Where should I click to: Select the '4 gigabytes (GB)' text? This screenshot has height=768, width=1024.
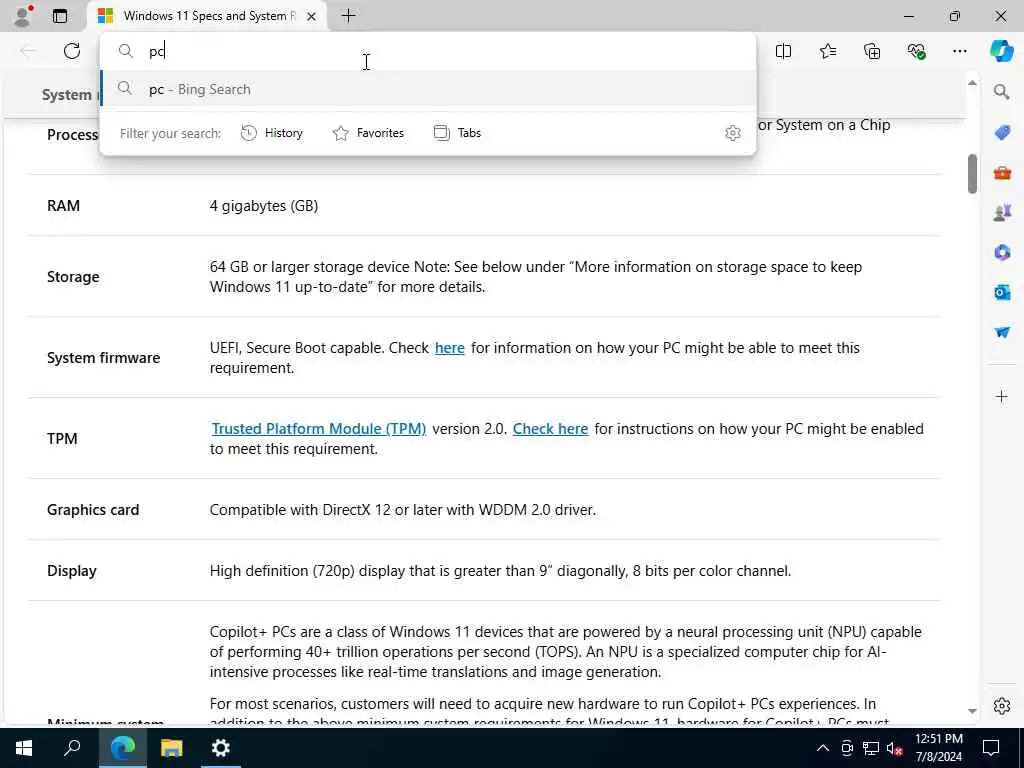pyautogui.click(x=264, y=206)
